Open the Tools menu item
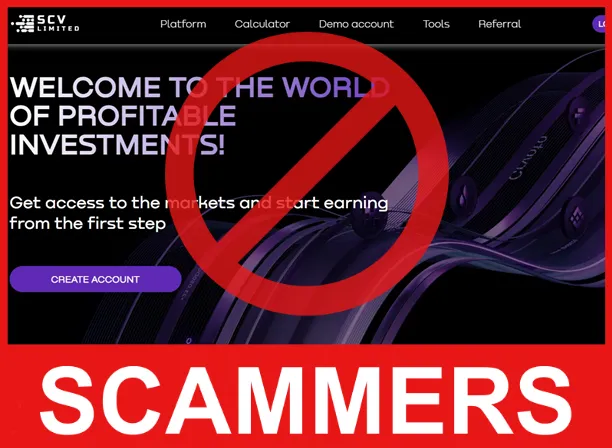 point(436,24)
